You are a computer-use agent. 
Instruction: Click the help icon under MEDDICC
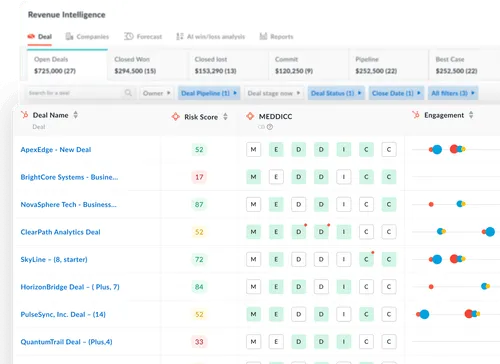pos(270,127)
